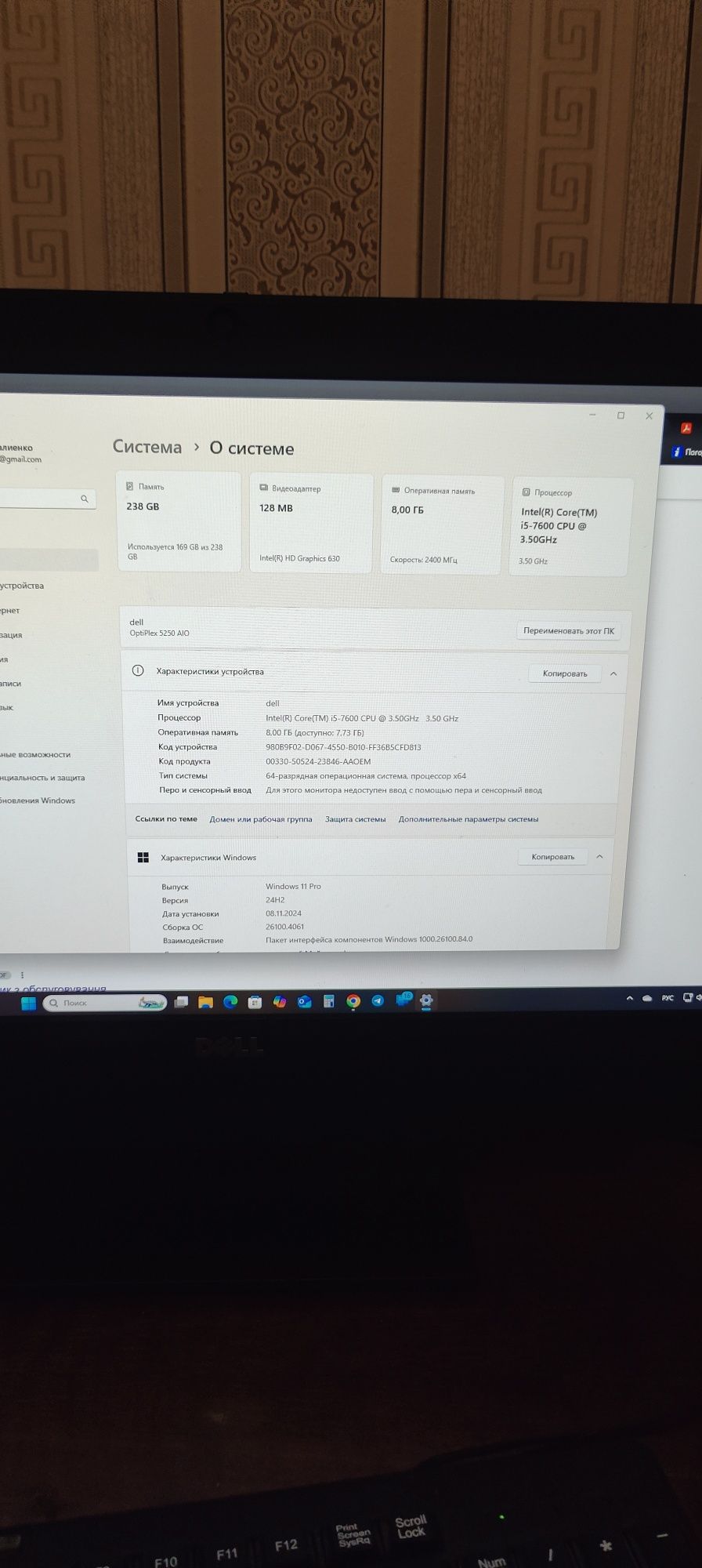Launch Google Chrome from the taskbar
The width and height of the screenshot is (702, 1568).
[x=353, y=1001]
